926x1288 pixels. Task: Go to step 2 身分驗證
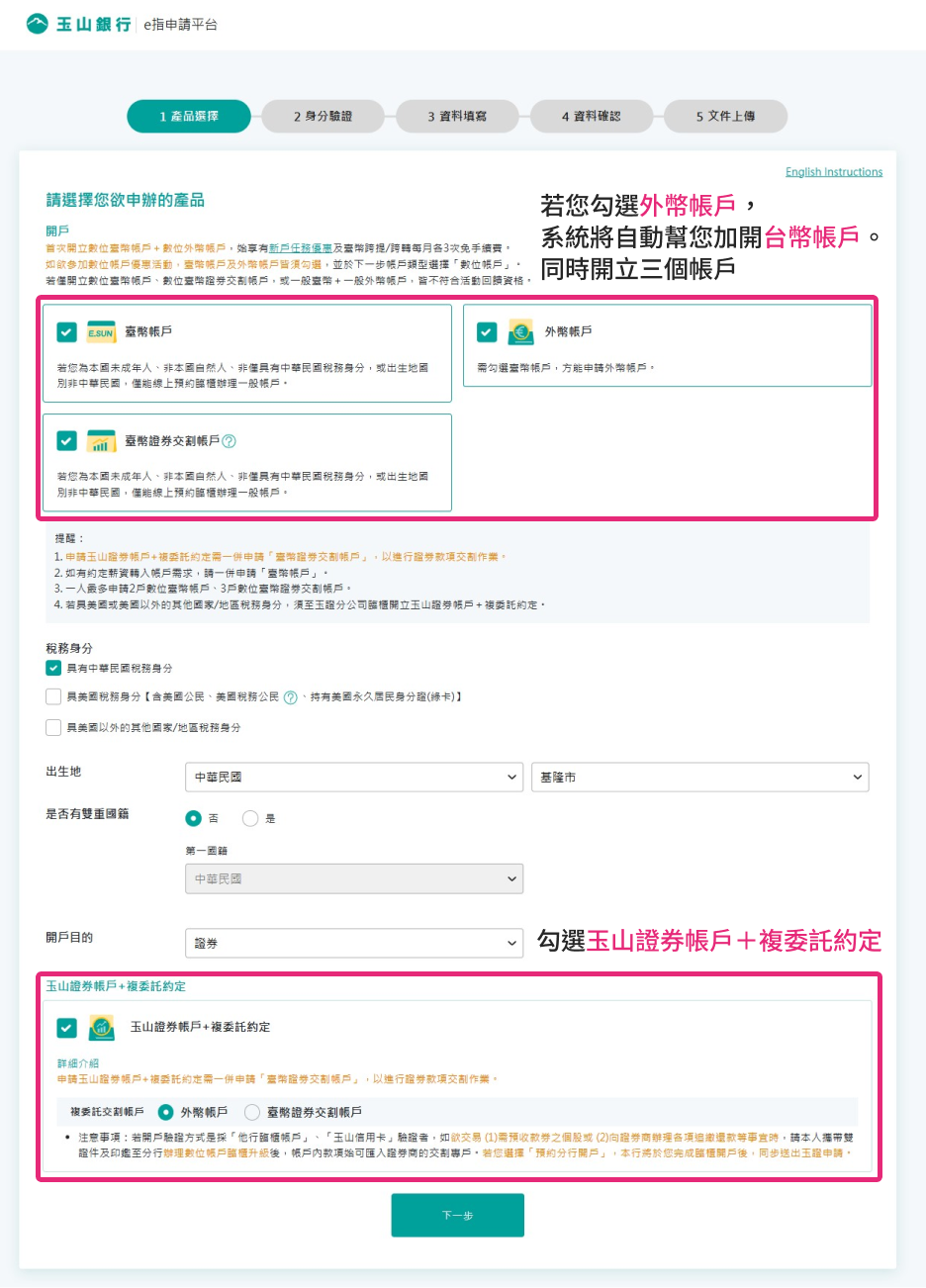pos(324,117)
